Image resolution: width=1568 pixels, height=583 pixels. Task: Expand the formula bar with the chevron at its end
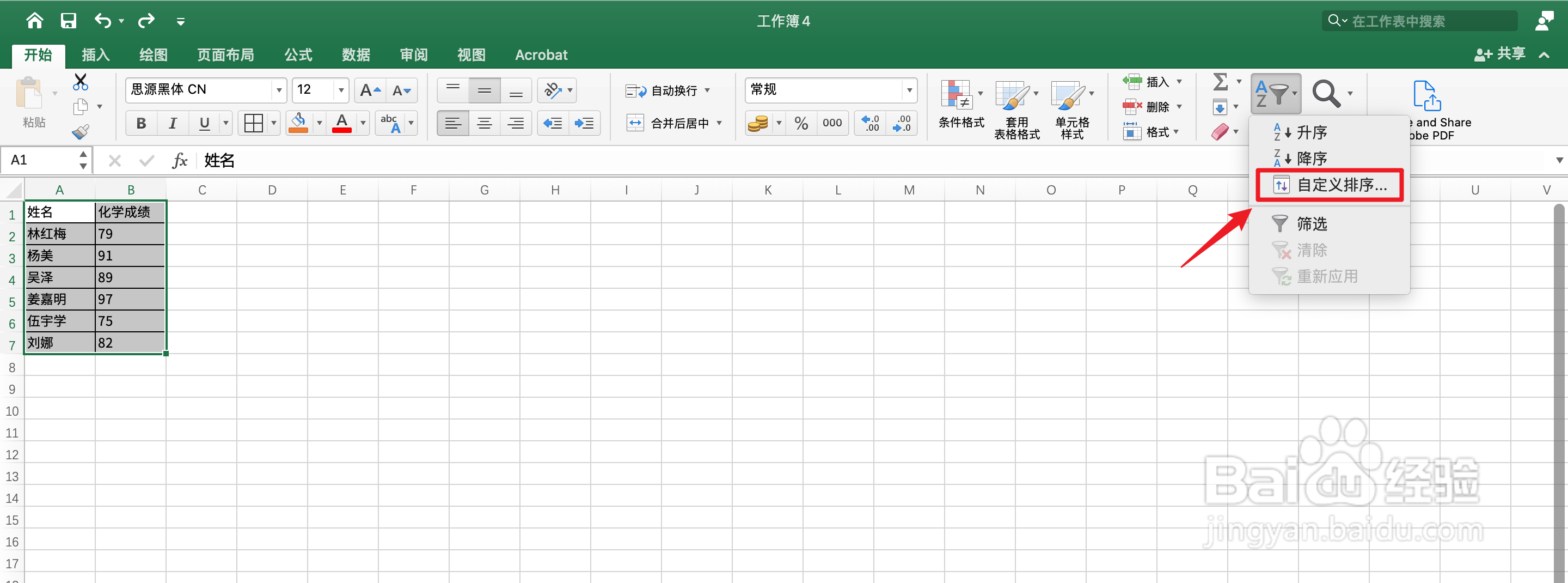point(1559,160)
